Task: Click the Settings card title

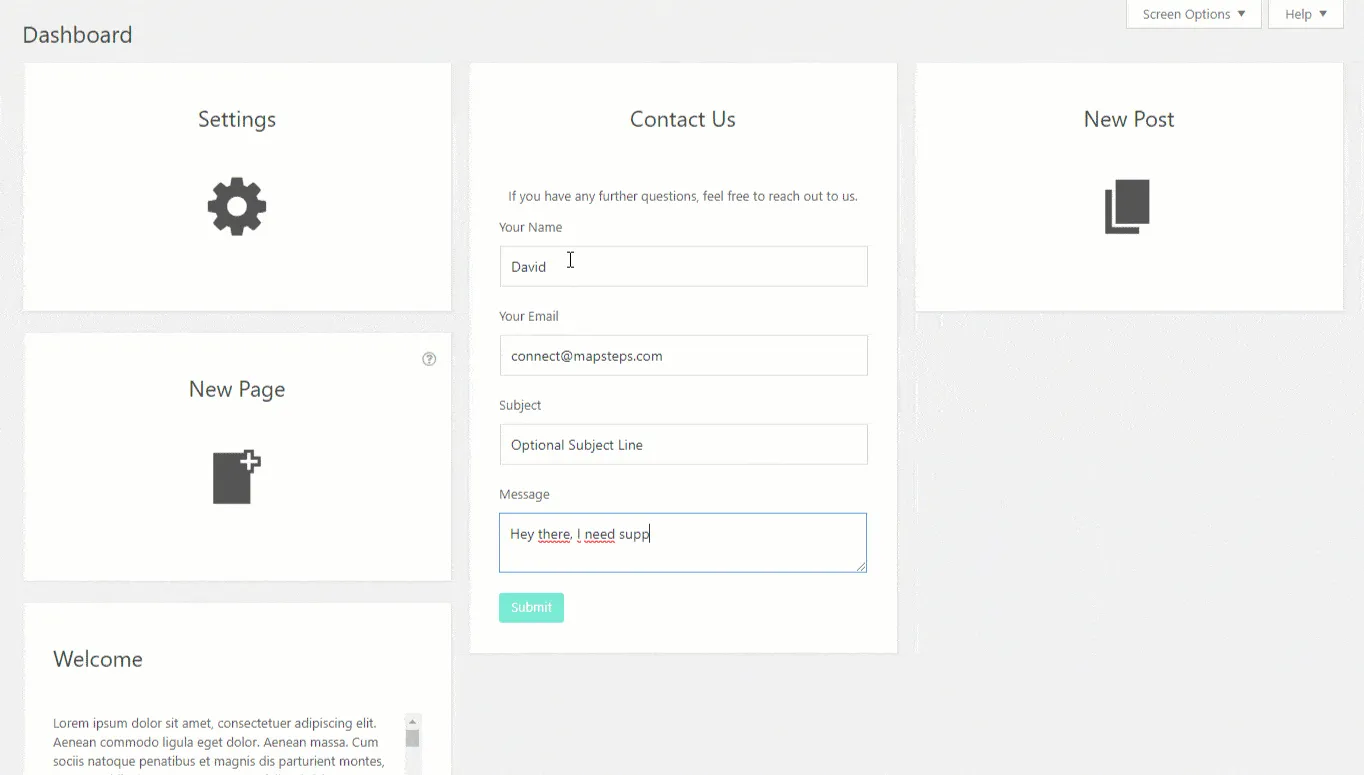Action: tap(237, 119)
